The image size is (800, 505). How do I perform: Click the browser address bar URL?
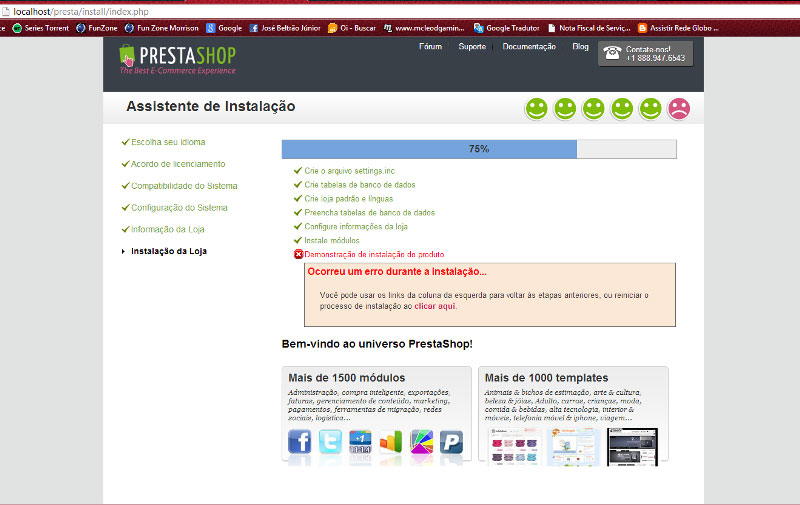81,11
